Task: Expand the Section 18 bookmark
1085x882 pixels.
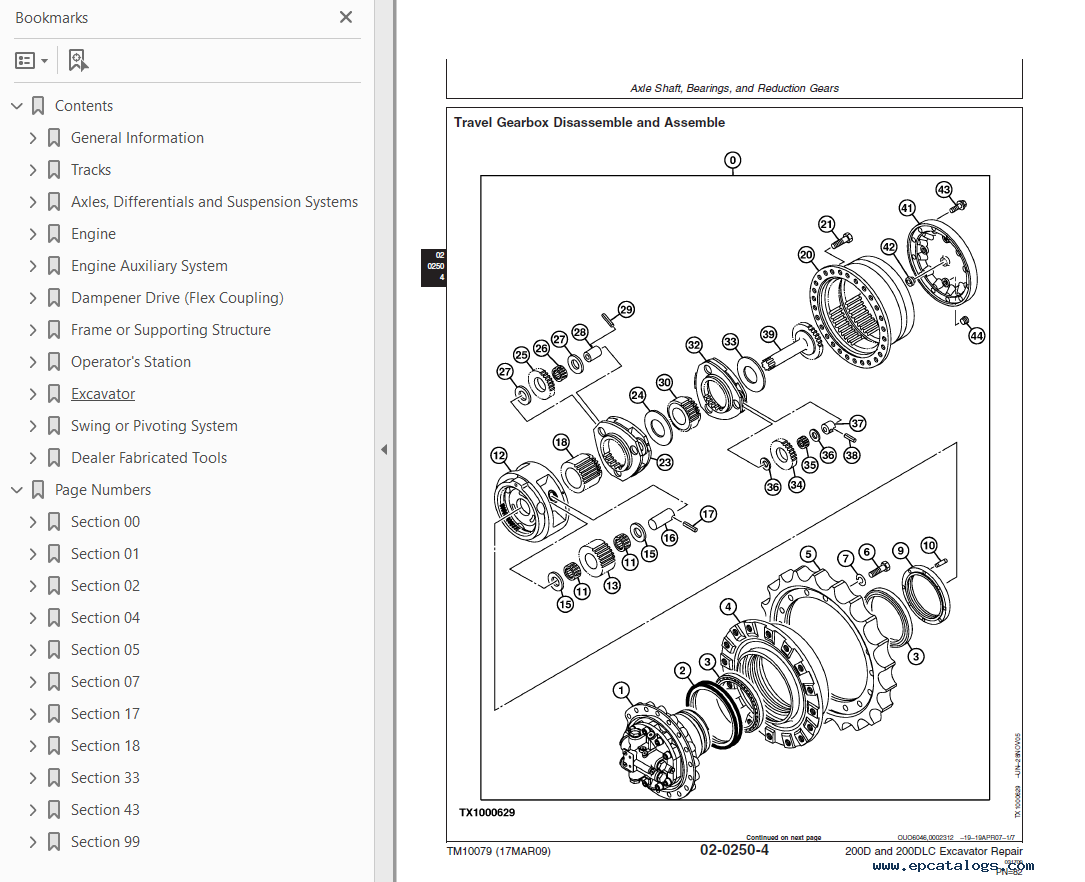Action: (33, 746)
